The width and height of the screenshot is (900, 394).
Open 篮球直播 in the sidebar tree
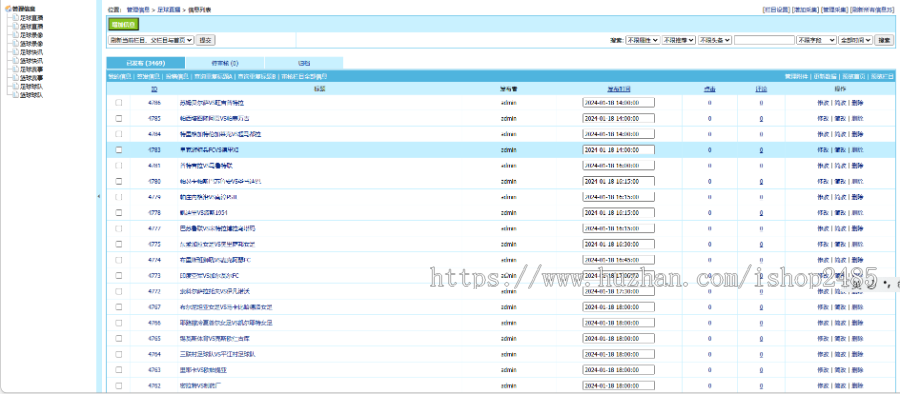(32, 26)
